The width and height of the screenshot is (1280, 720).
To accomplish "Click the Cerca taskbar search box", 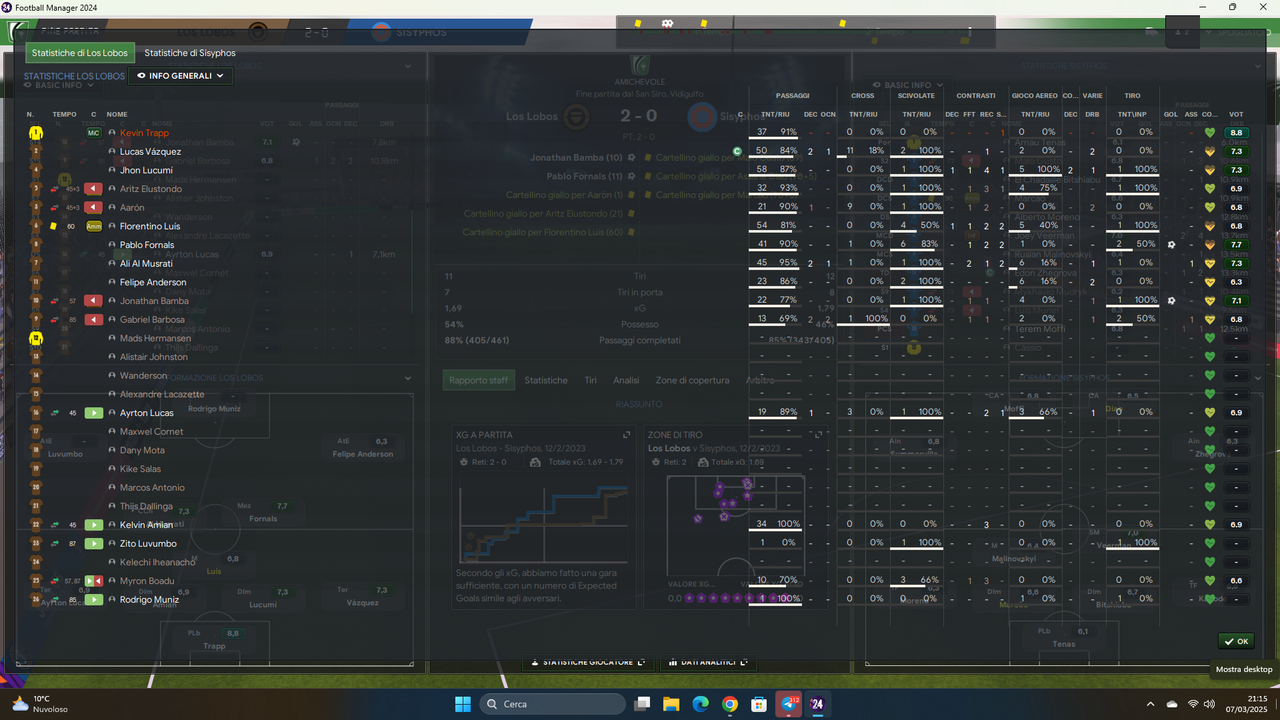I will pos(552,704).
